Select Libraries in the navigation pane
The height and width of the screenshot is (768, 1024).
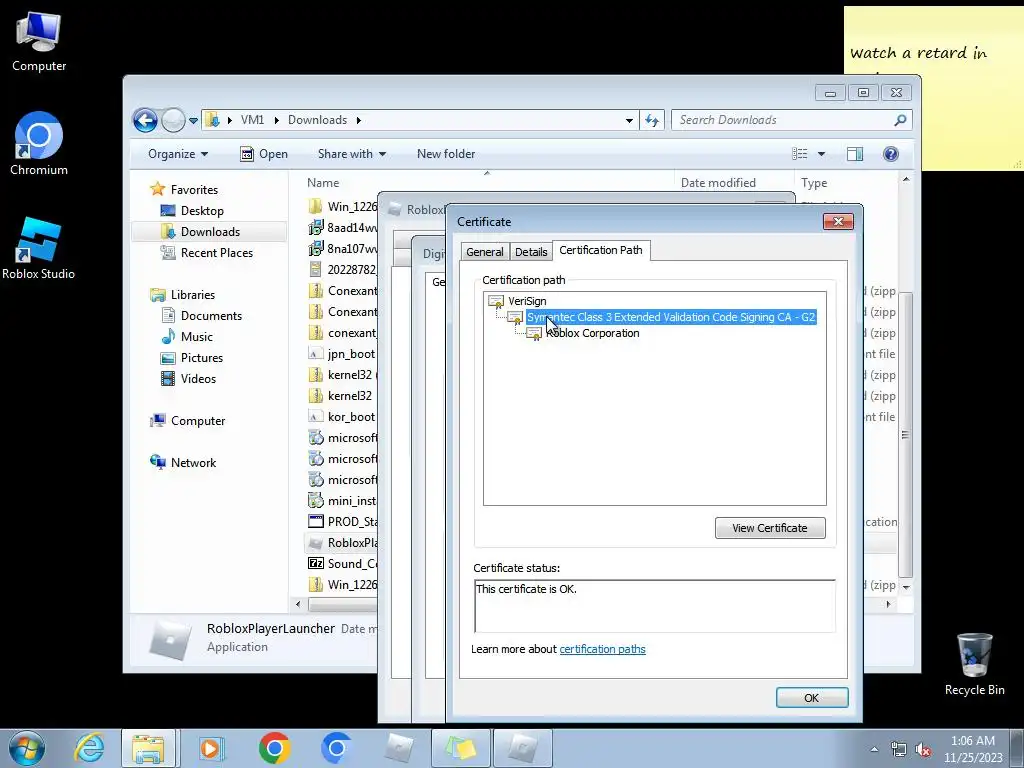tap(192, 295)
